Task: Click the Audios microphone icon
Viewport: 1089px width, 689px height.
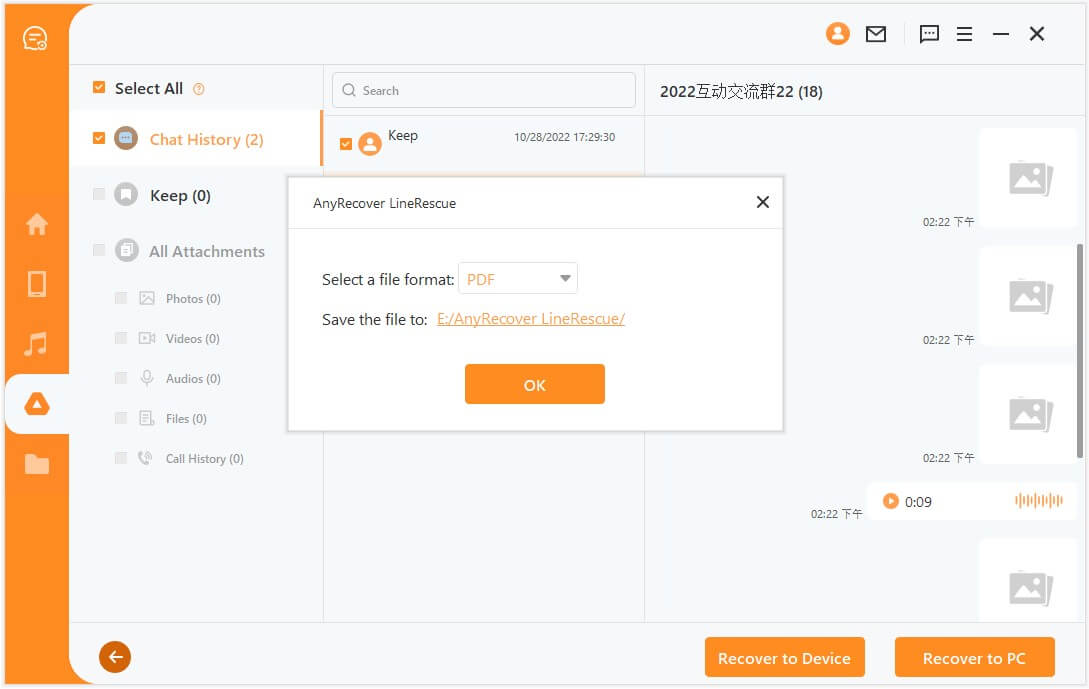Action: coord(147,378)
